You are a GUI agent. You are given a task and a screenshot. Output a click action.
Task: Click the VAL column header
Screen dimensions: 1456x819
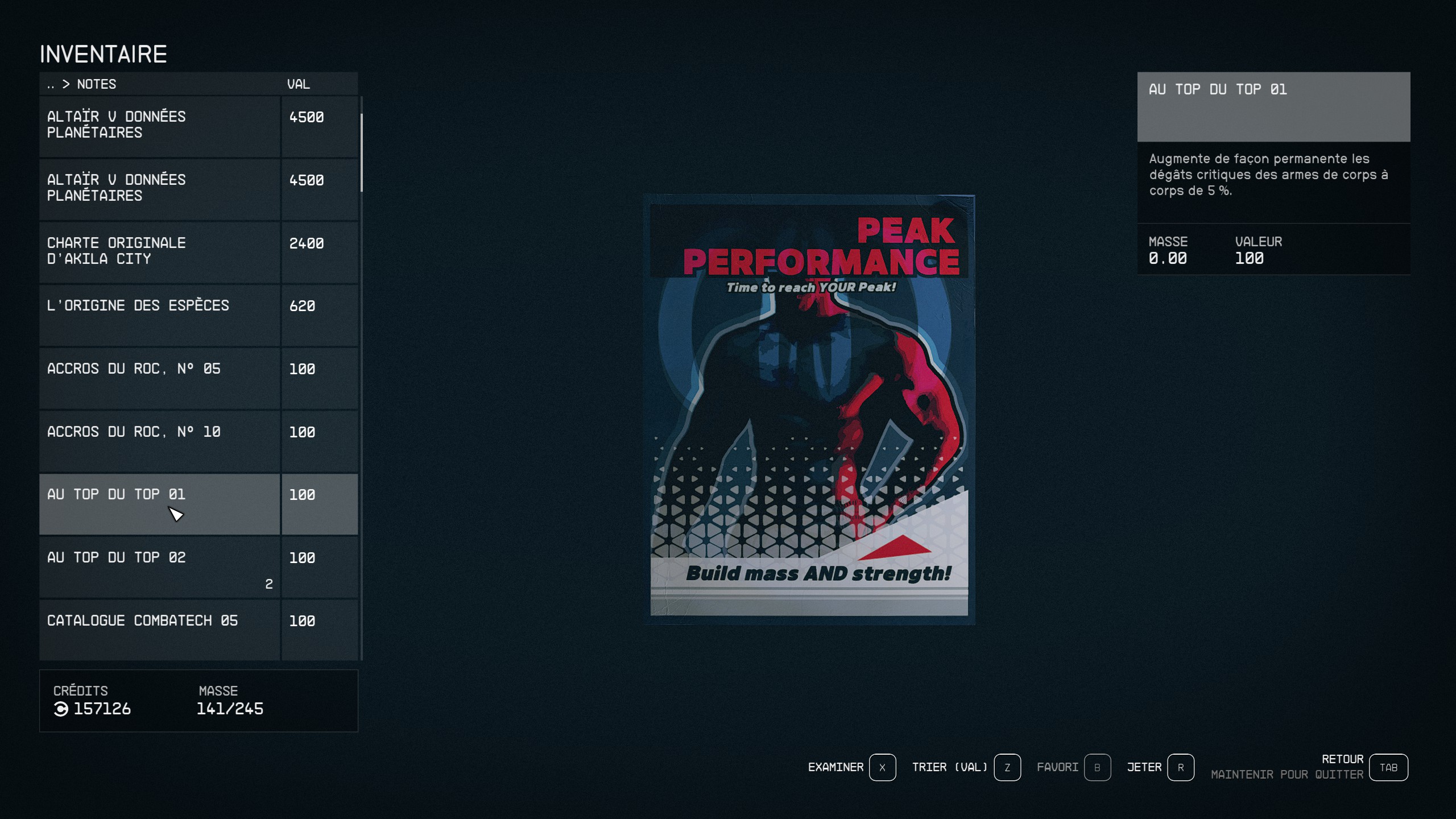tap(299, 84)
